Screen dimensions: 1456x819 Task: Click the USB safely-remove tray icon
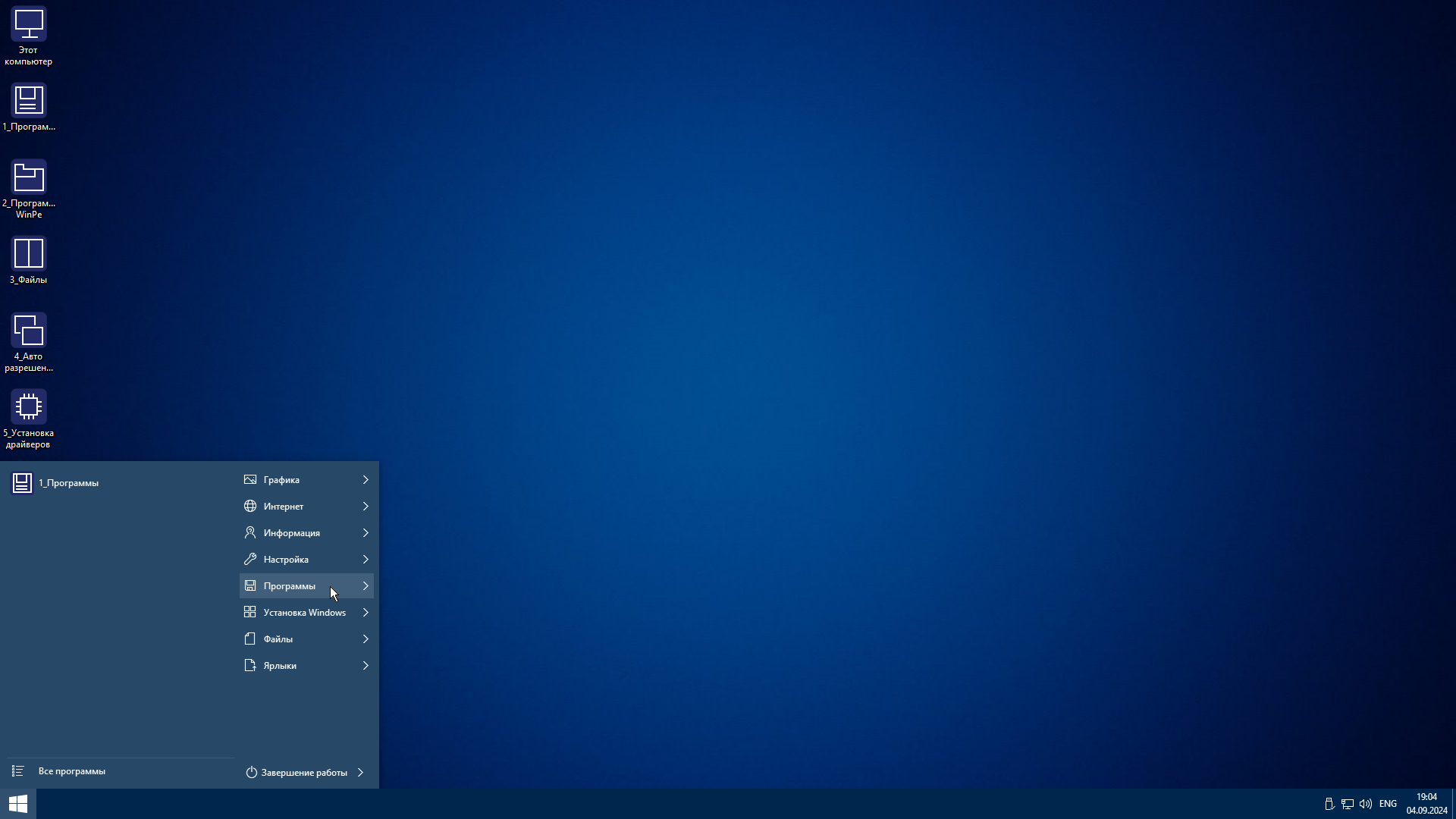click(1329, 804)
